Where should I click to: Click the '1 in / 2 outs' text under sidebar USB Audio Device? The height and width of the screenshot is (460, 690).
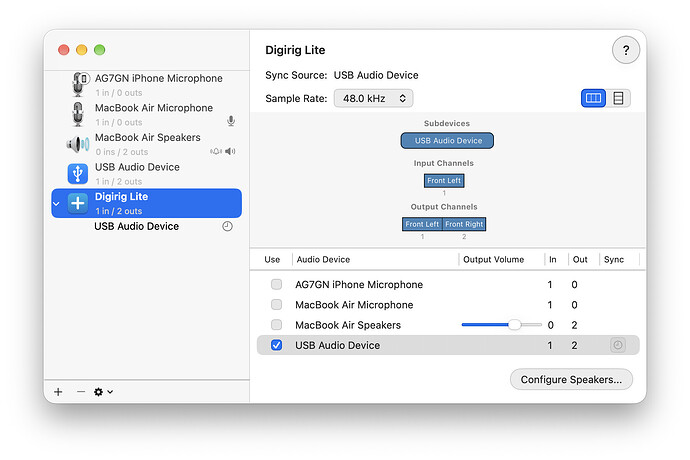pos(119,181)
